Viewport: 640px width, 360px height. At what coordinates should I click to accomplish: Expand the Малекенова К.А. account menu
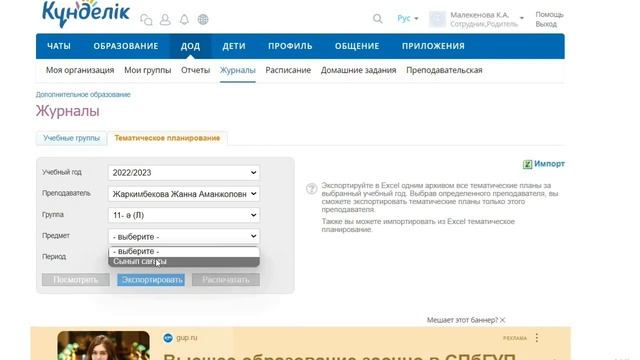point(522,18)
